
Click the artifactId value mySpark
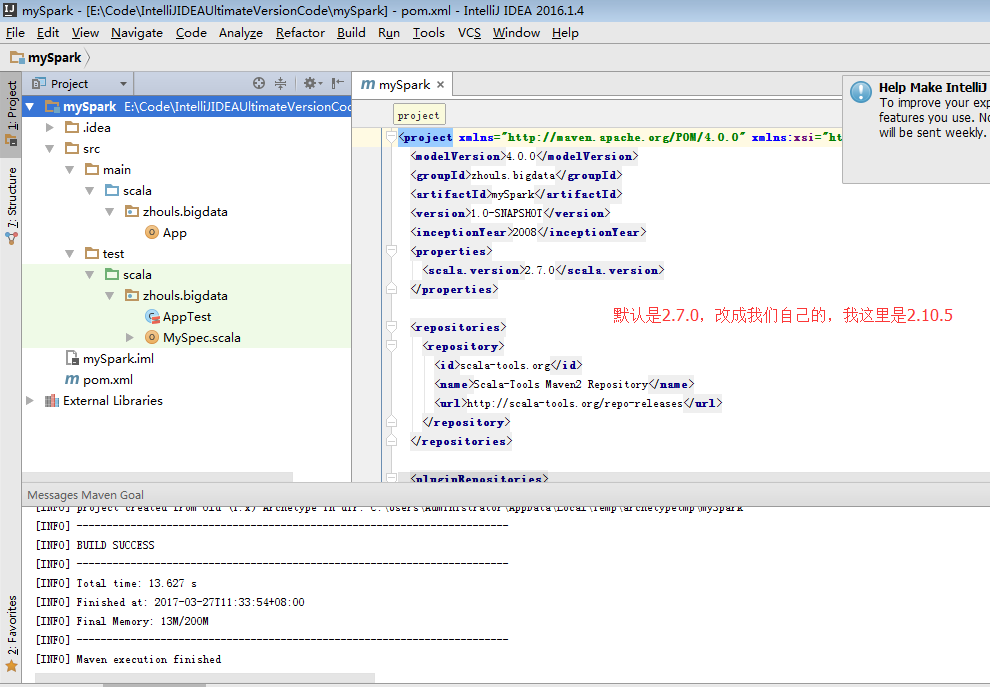[x=513, y=194]
